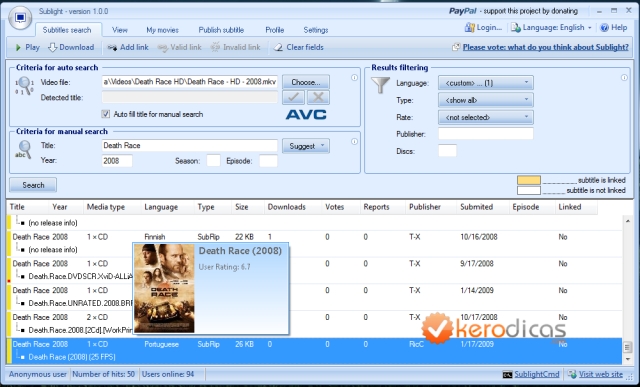Open the Language: English dropdown
640x387 pixels.
tap(551, 28)
